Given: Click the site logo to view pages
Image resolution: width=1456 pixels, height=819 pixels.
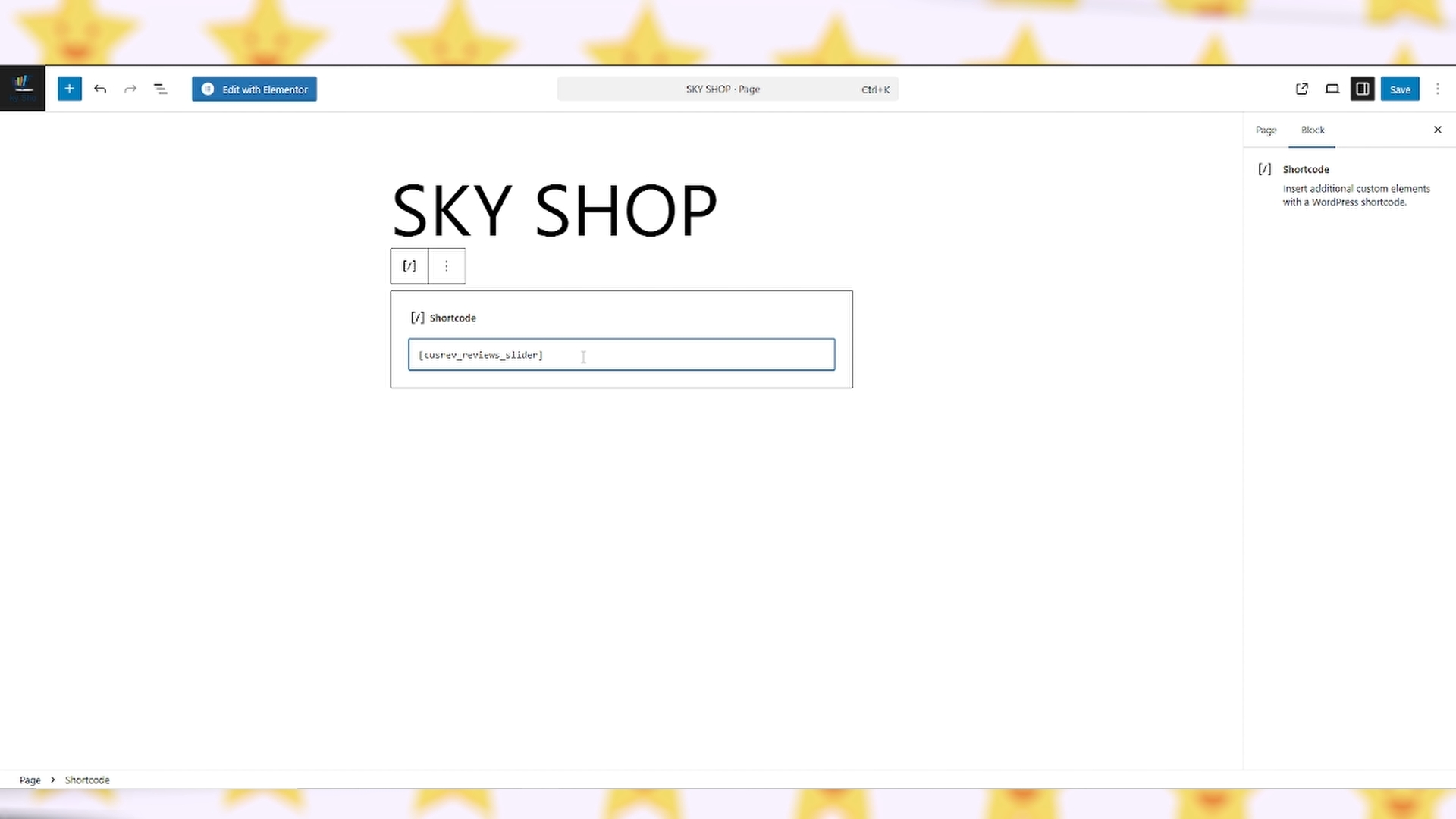Looking at the screenshot, I should [23, 89].
